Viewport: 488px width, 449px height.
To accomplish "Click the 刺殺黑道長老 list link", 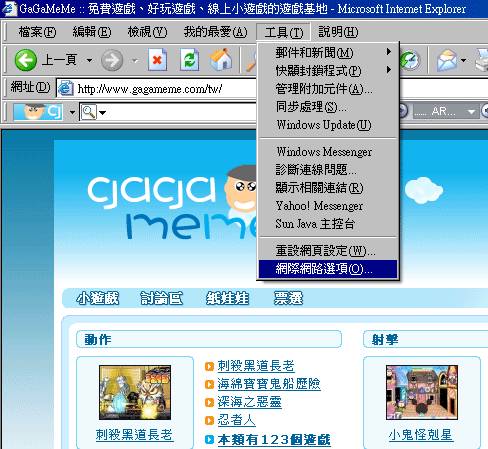I will click(x=256, y=366).
